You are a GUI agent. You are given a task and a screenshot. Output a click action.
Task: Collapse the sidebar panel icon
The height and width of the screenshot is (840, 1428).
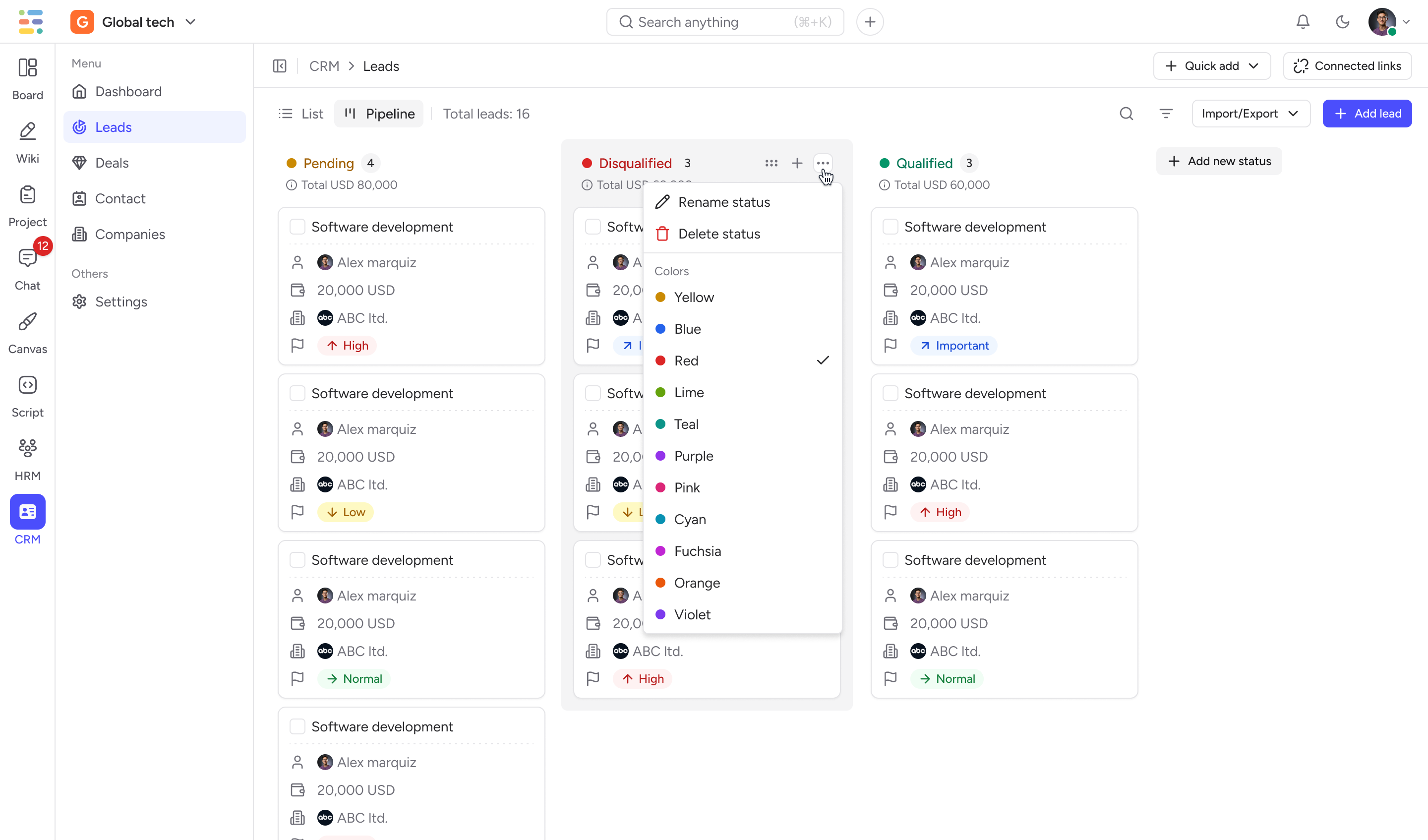[279, 66]
